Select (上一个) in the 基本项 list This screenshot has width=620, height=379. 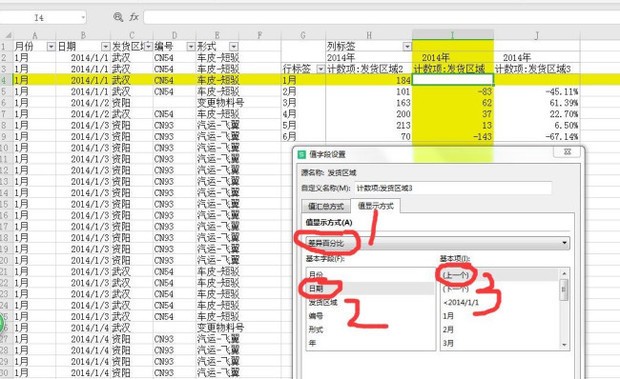[x=500, y=275]
